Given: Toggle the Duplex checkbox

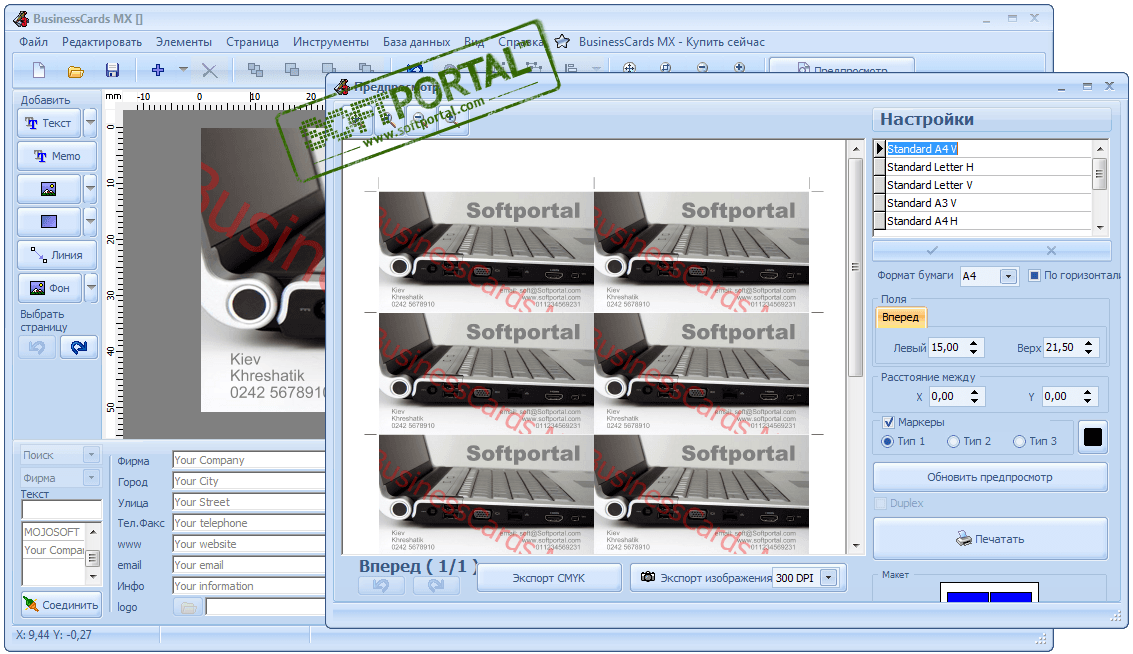Looking at the screenshot, I should point(880,503).
